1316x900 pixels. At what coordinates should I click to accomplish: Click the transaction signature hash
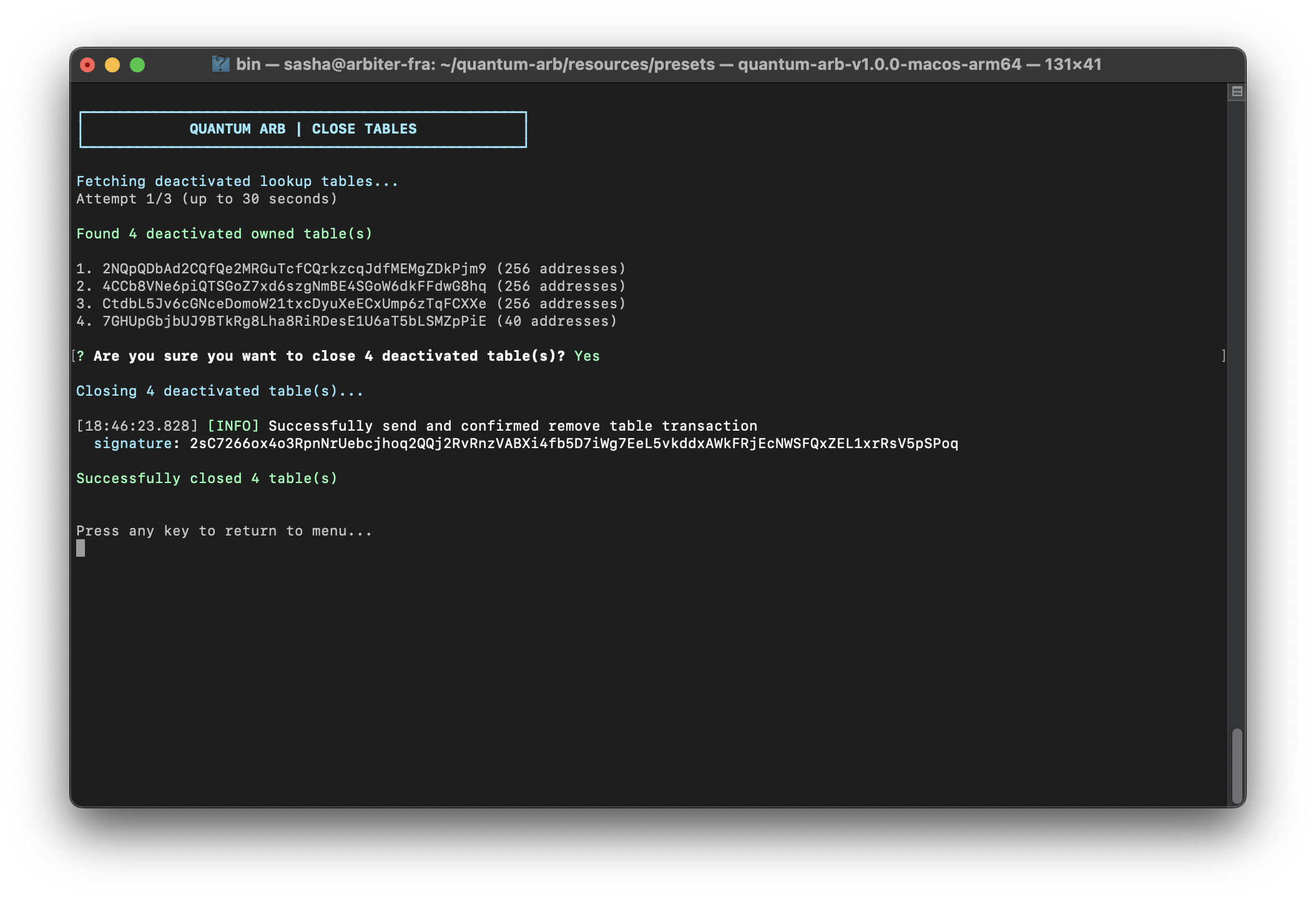pos(574,444)
